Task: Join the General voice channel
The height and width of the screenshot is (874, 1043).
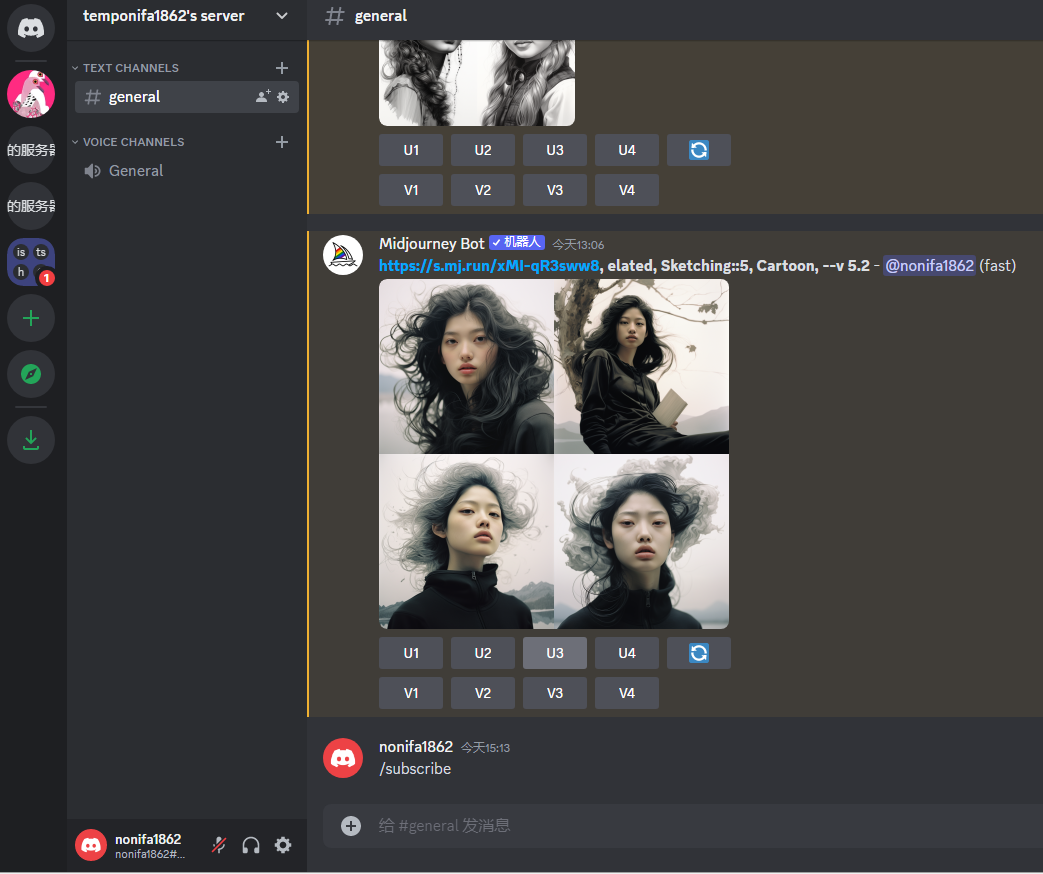Action: (136, 171)
